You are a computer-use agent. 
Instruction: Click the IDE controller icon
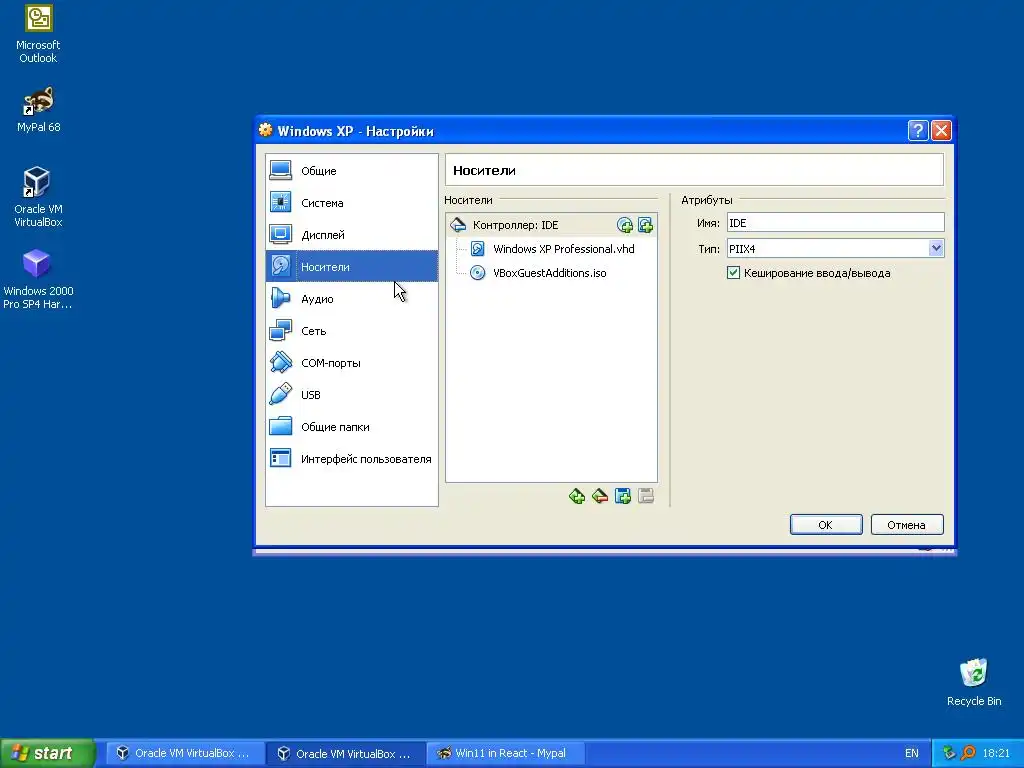pos(458,225)
